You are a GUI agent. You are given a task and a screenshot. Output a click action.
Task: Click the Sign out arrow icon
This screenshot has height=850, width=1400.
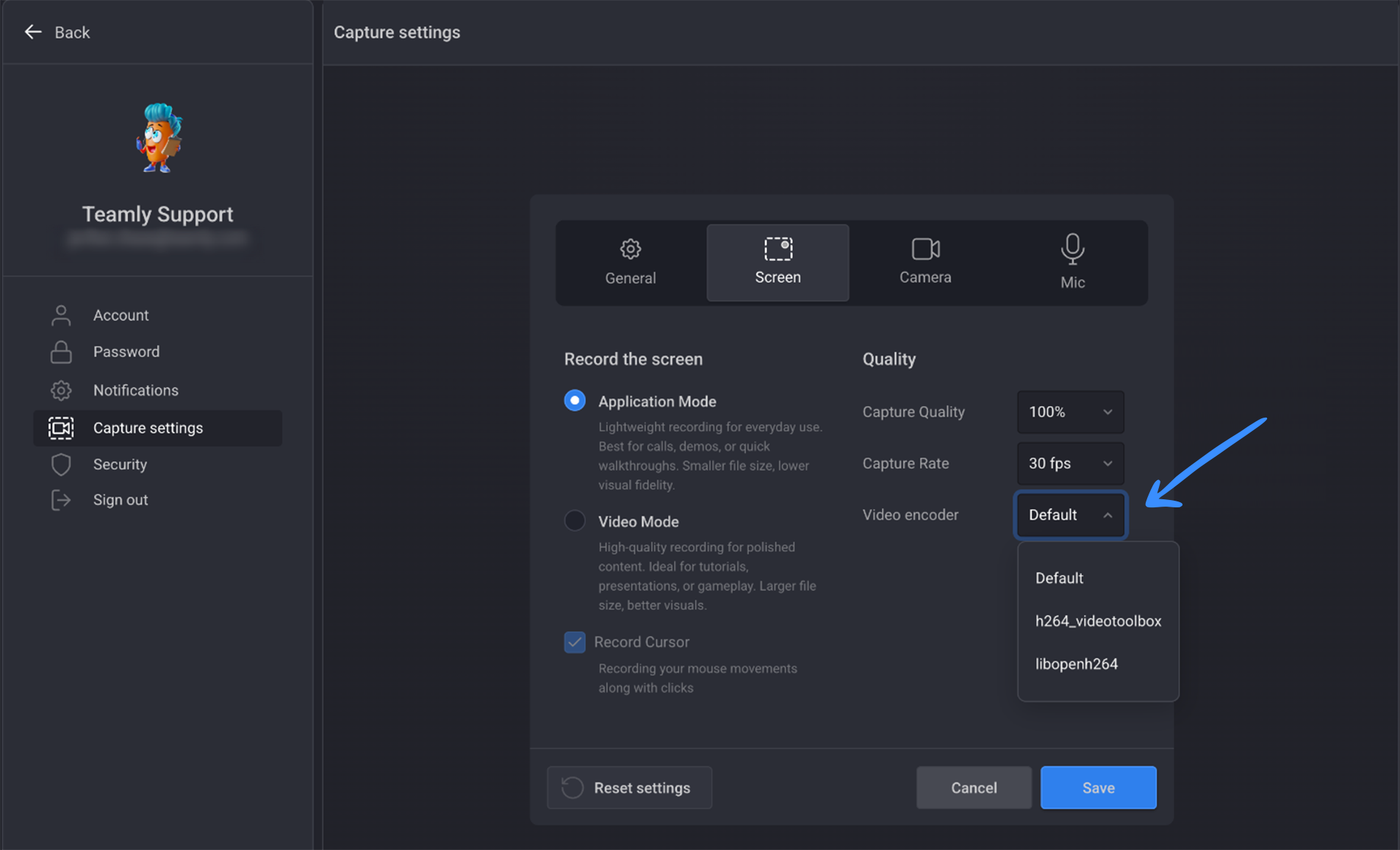click(61, 500)
